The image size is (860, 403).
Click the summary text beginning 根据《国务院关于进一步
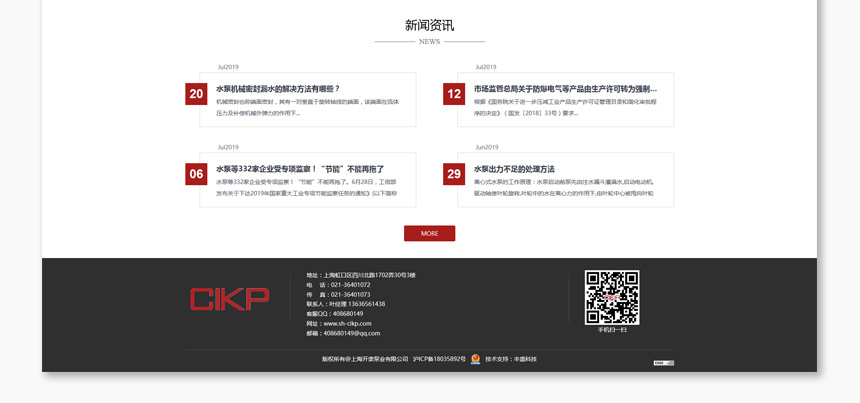tap(565, 107)
